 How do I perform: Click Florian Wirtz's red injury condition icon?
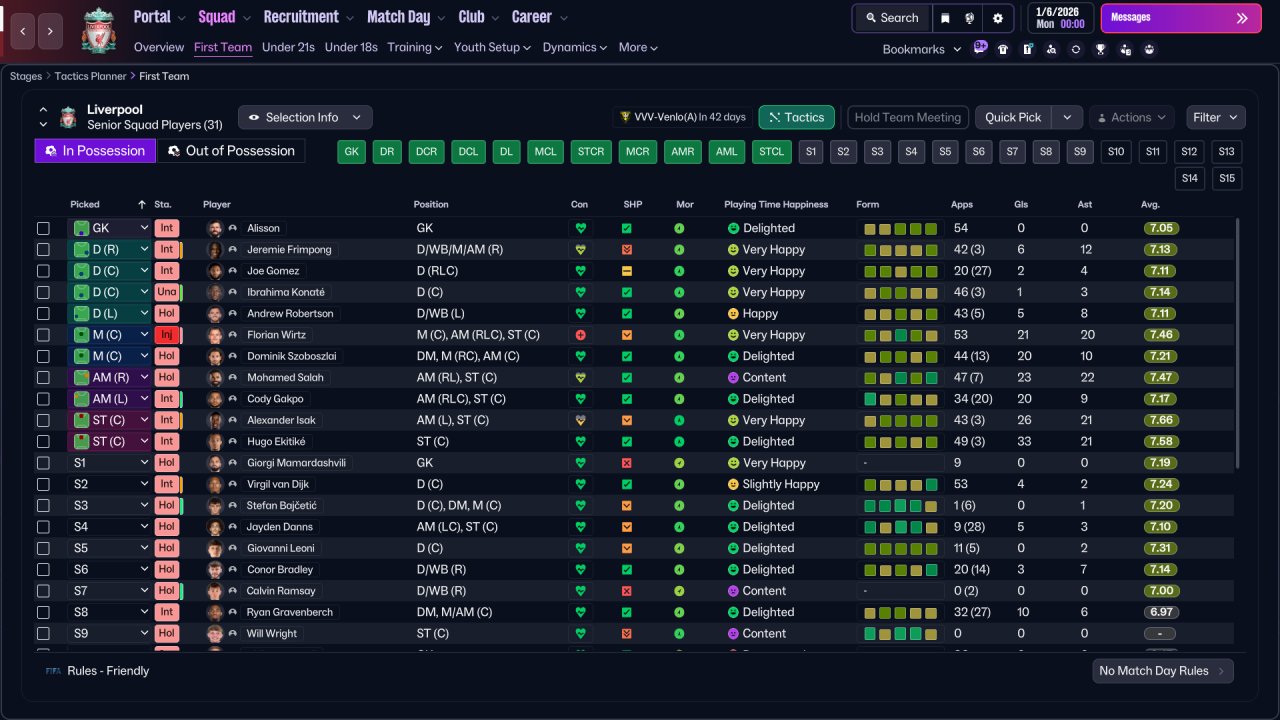[580, 335]
